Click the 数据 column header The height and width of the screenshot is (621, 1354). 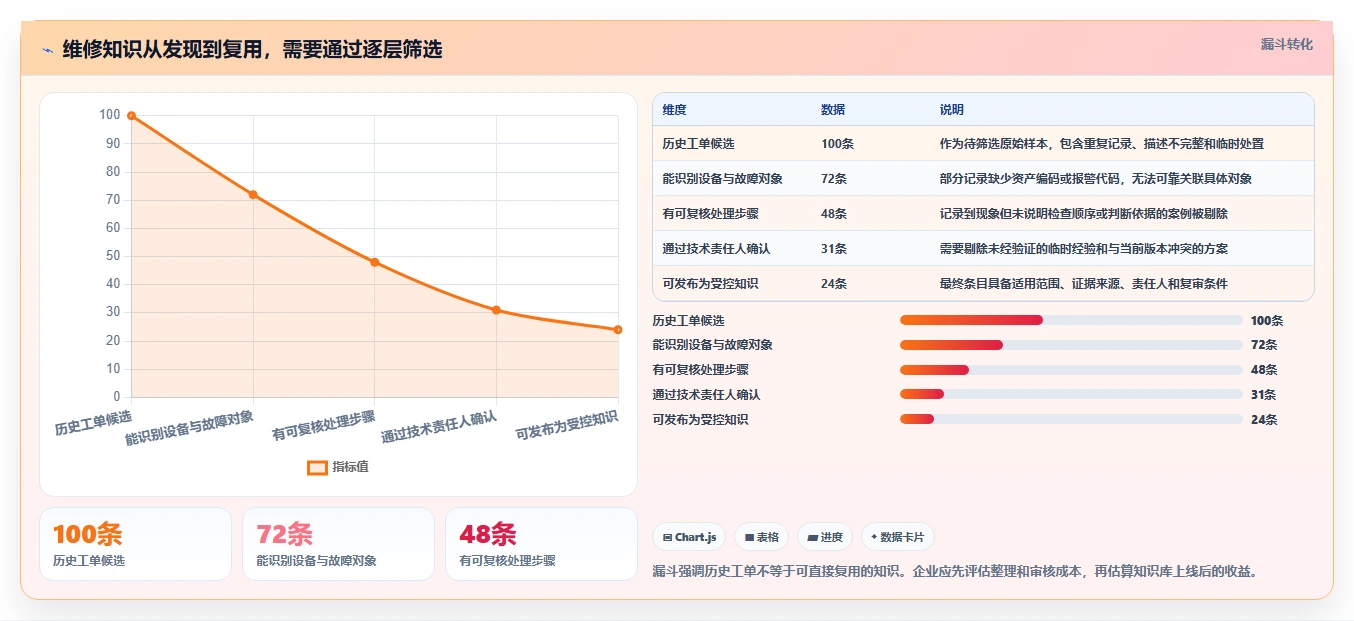tap(833, 110)
